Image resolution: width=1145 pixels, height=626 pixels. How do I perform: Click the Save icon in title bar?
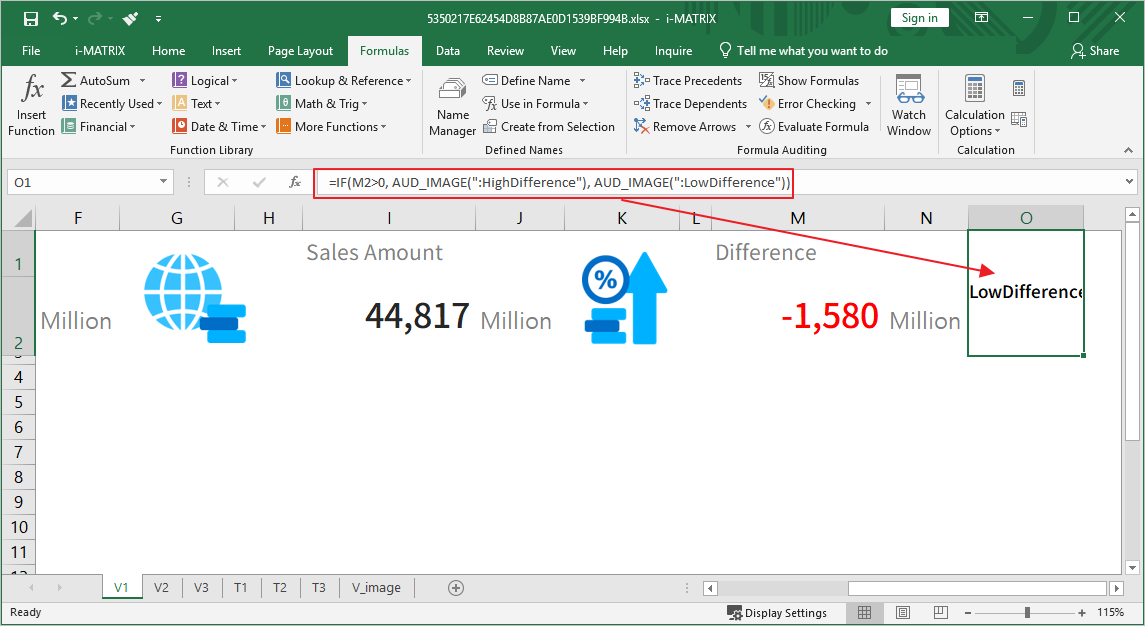coord(30,18)
